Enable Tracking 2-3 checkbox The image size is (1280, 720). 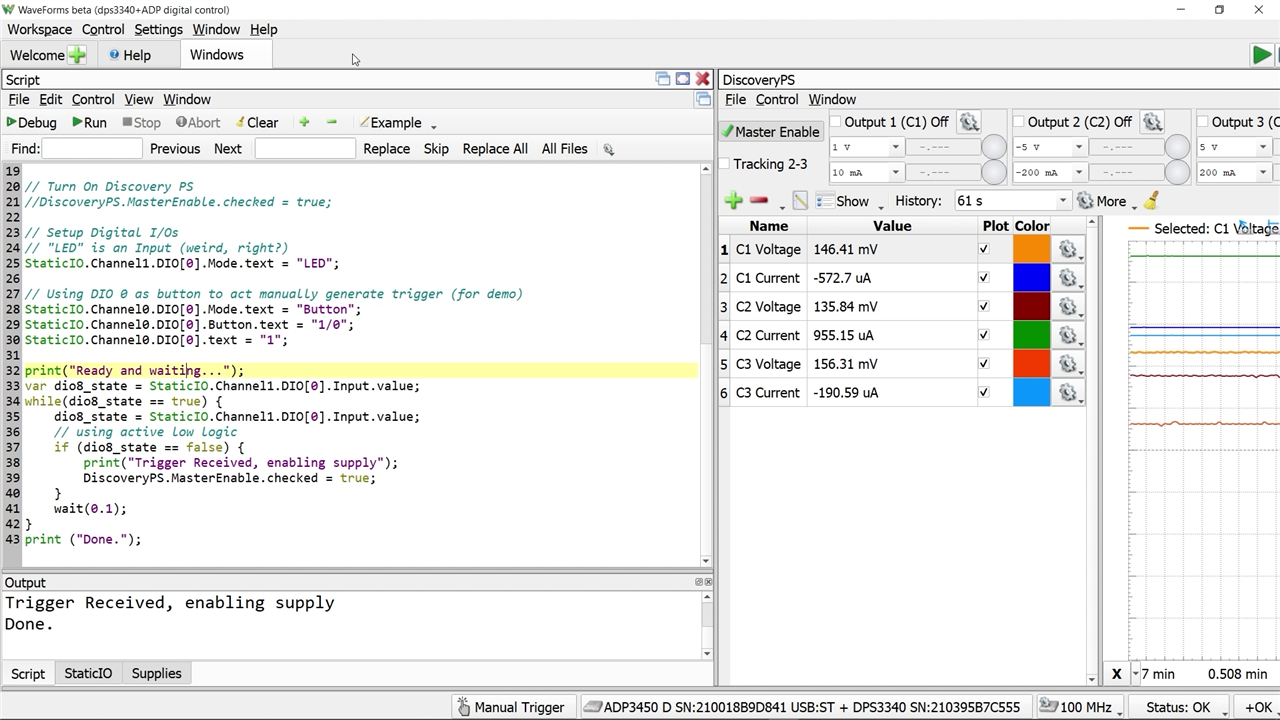tap(725, 164)
